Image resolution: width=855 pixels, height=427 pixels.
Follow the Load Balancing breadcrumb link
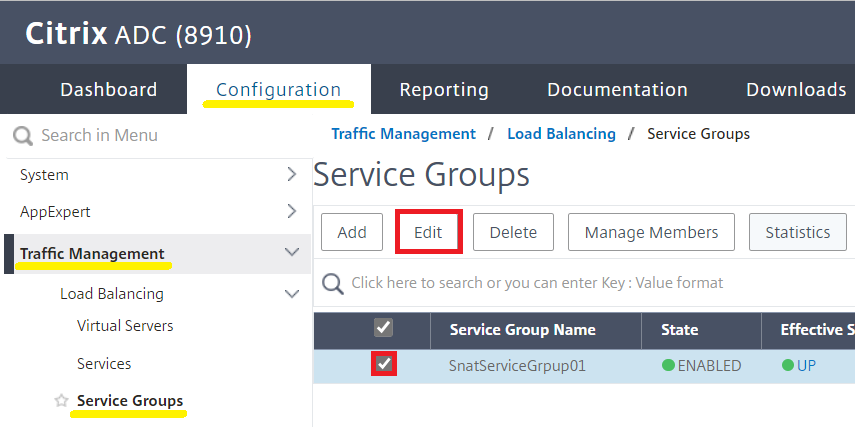click(561, 134)
